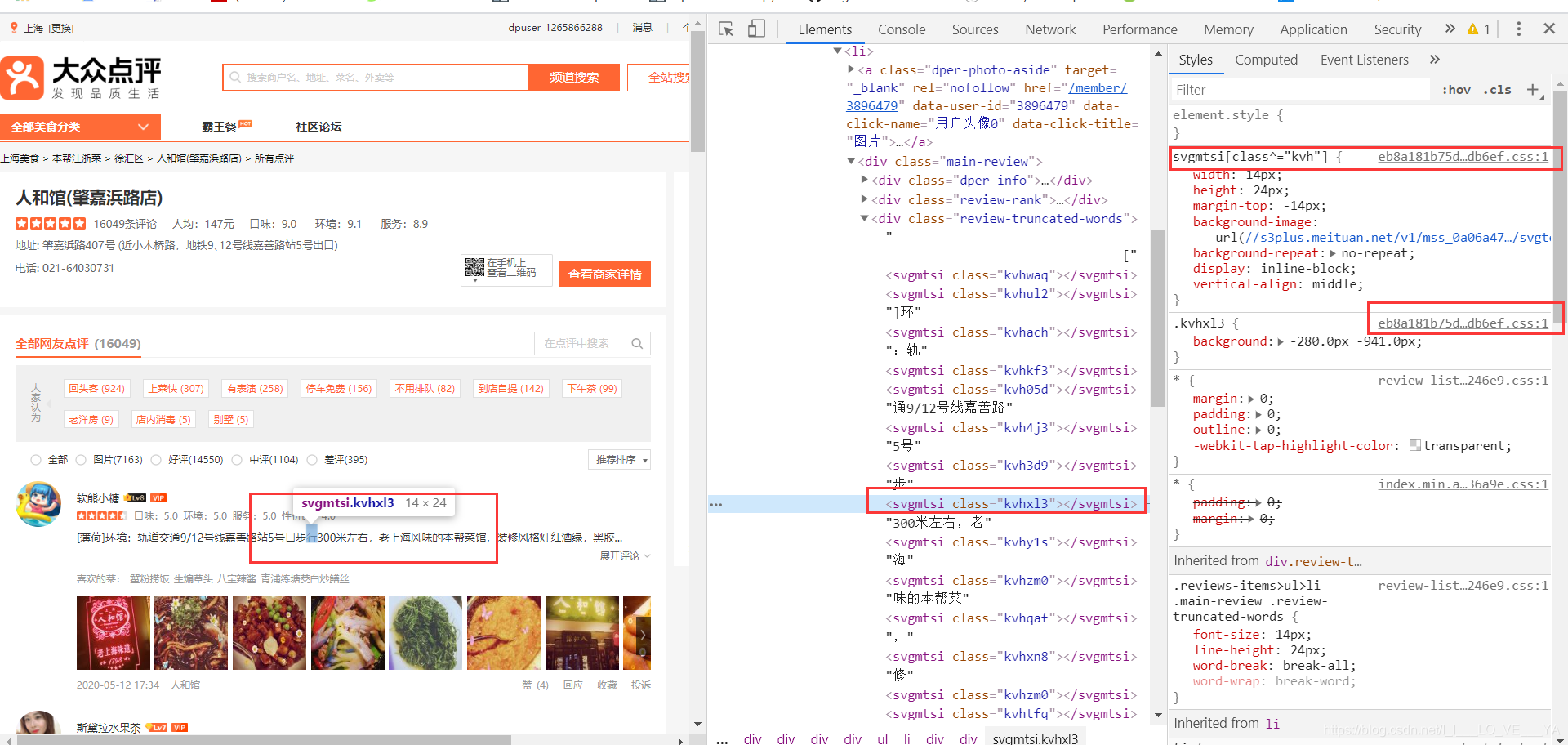Expand the a.dper-photo-aside node
This screenshot has width=1568, height=745.
point(851,69)
